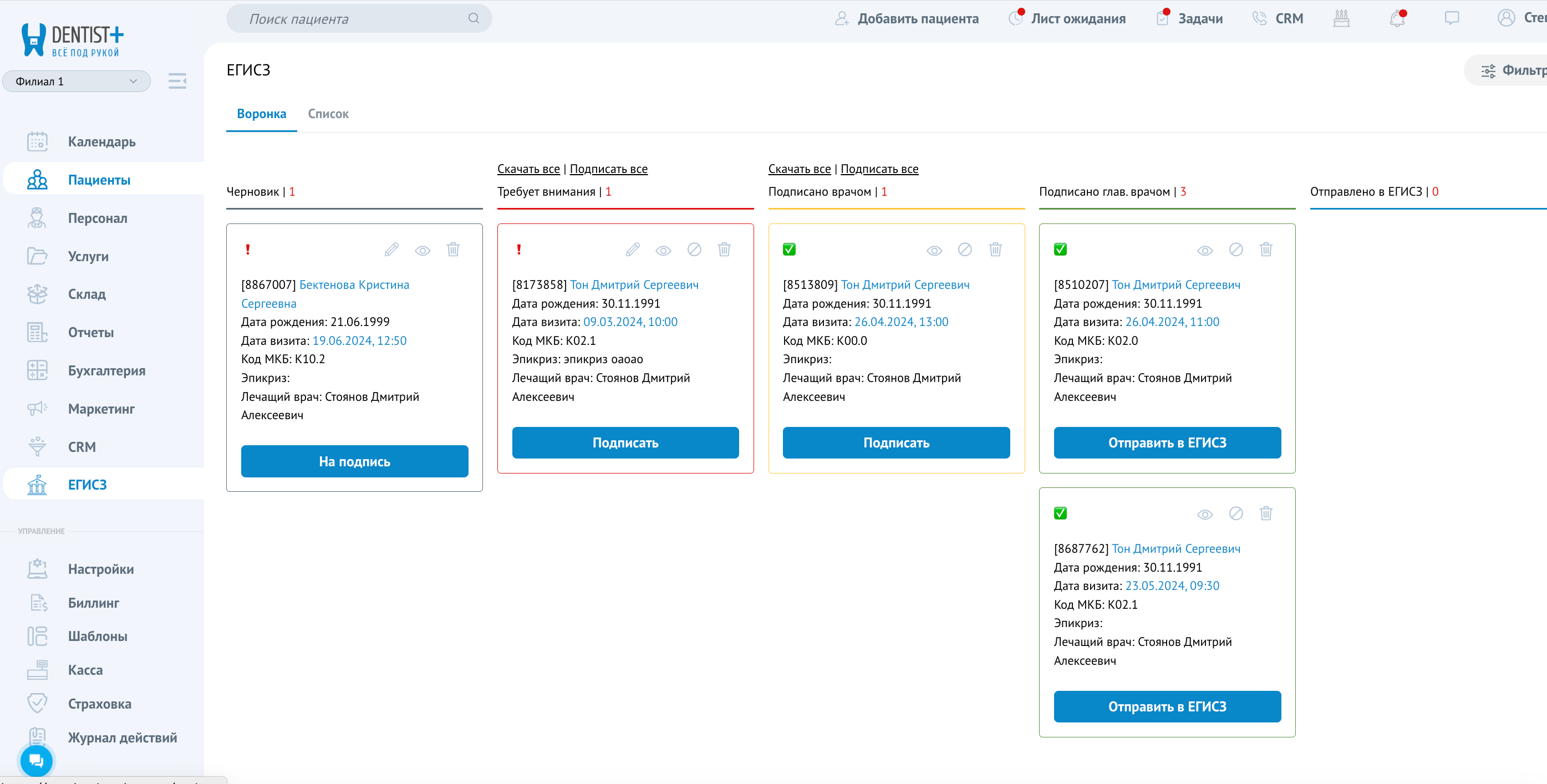Delete card 8867007 with trash icon
The height and width of the screenshot is (784, 1547).
coord(454,249)
